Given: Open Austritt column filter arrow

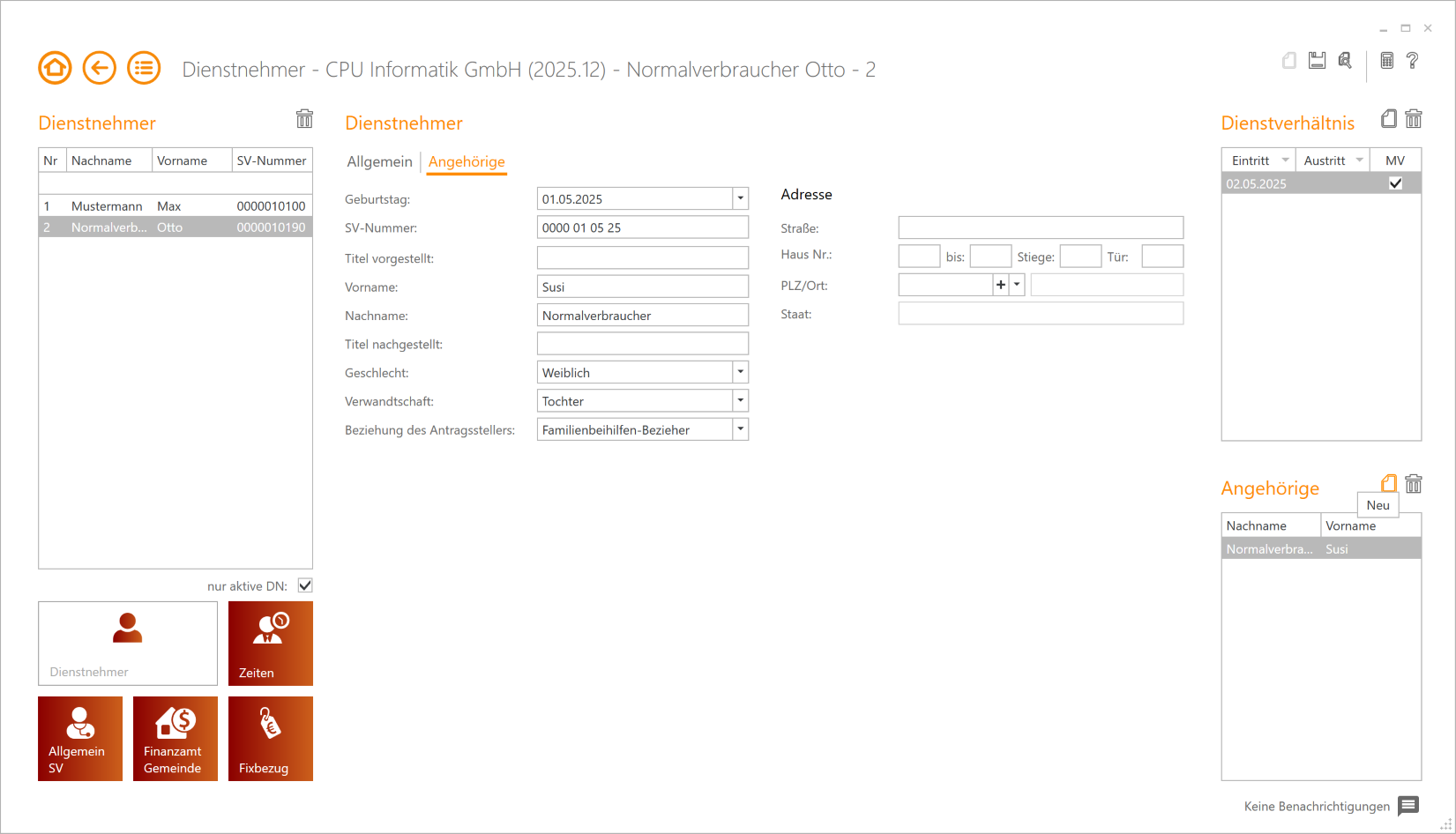Looking at the screenshot, I should (1359, 160).
